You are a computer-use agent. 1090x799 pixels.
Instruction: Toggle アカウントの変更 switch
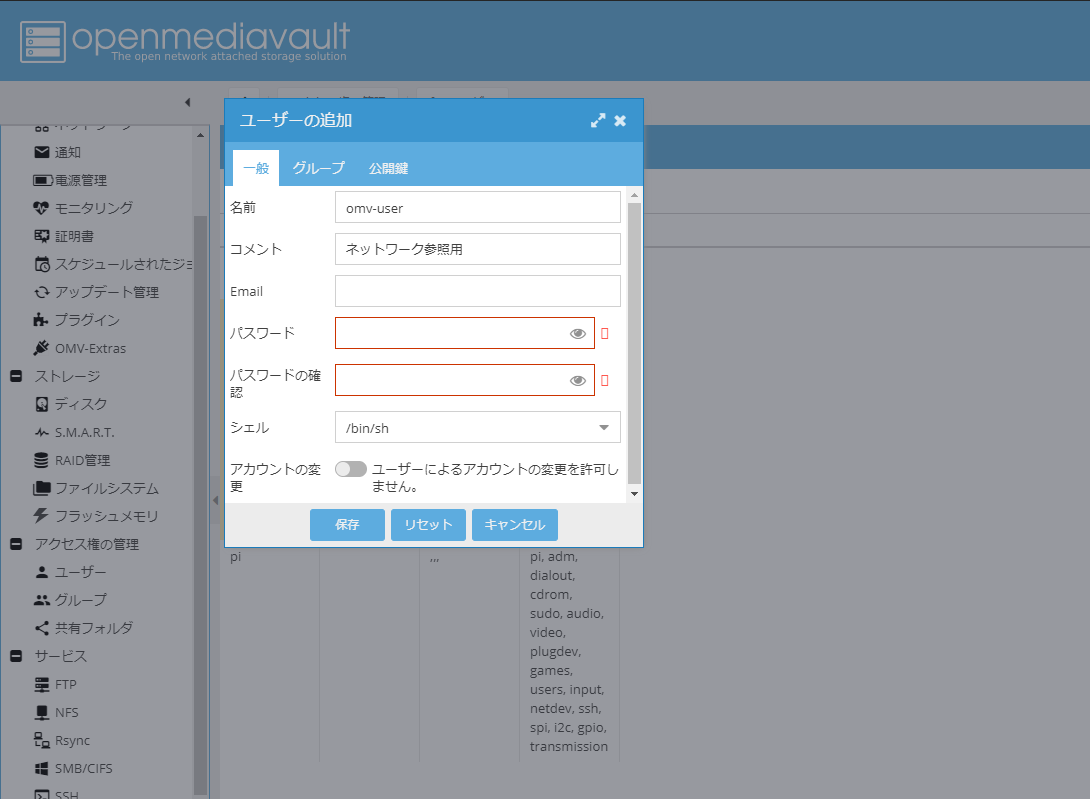[x=350, y=469]
